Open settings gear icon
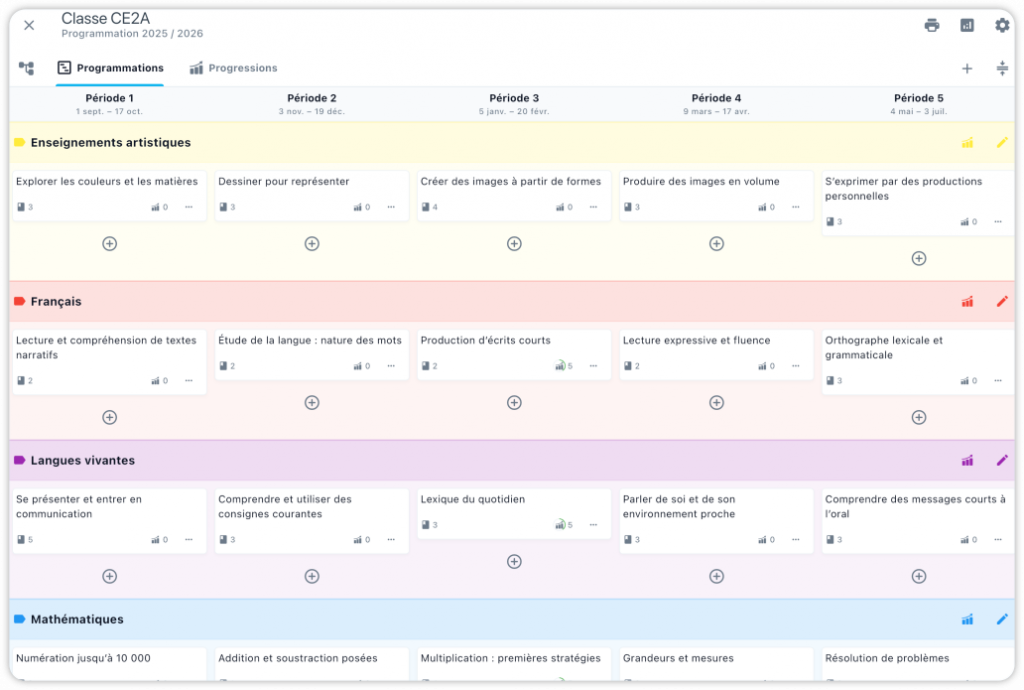 pos(1002,25)
